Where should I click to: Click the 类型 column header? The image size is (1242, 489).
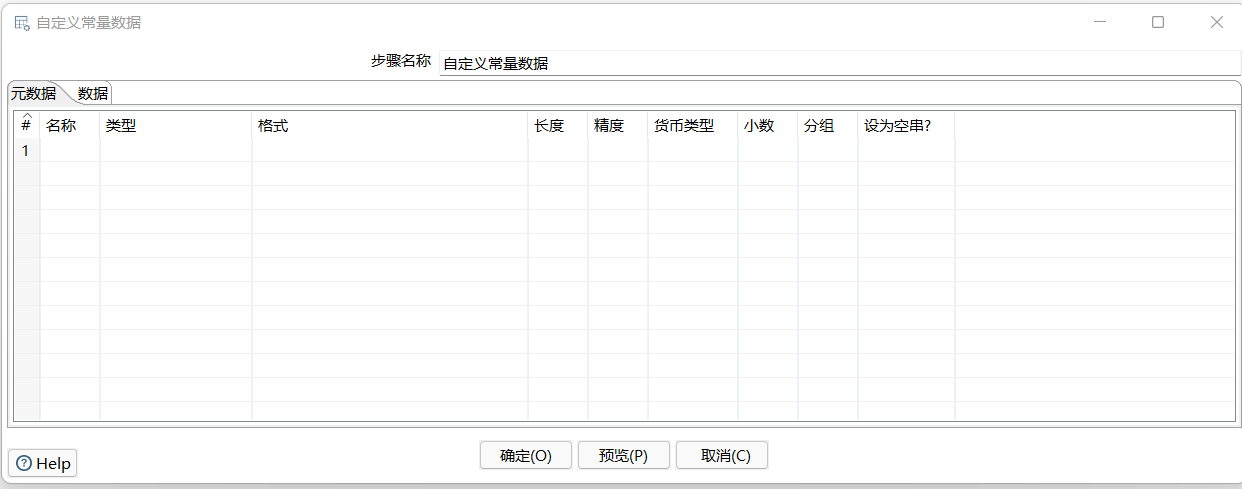pos(176,126)
